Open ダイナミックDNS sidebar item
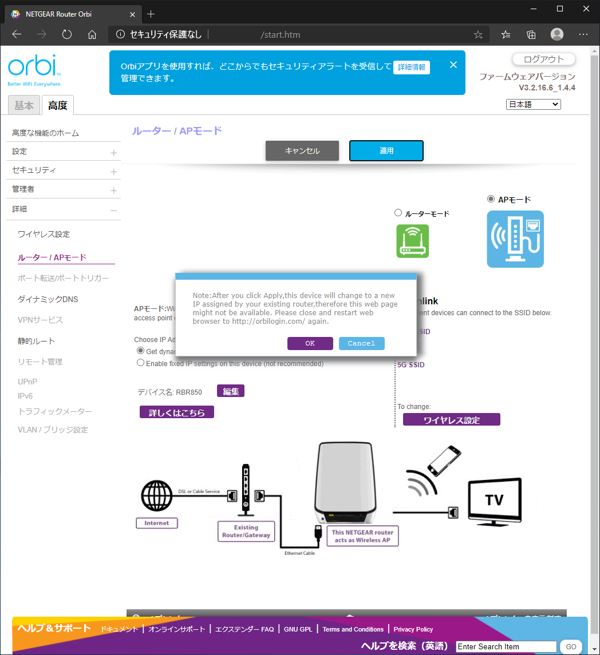 pyautogui.click(x=48, y=299)
